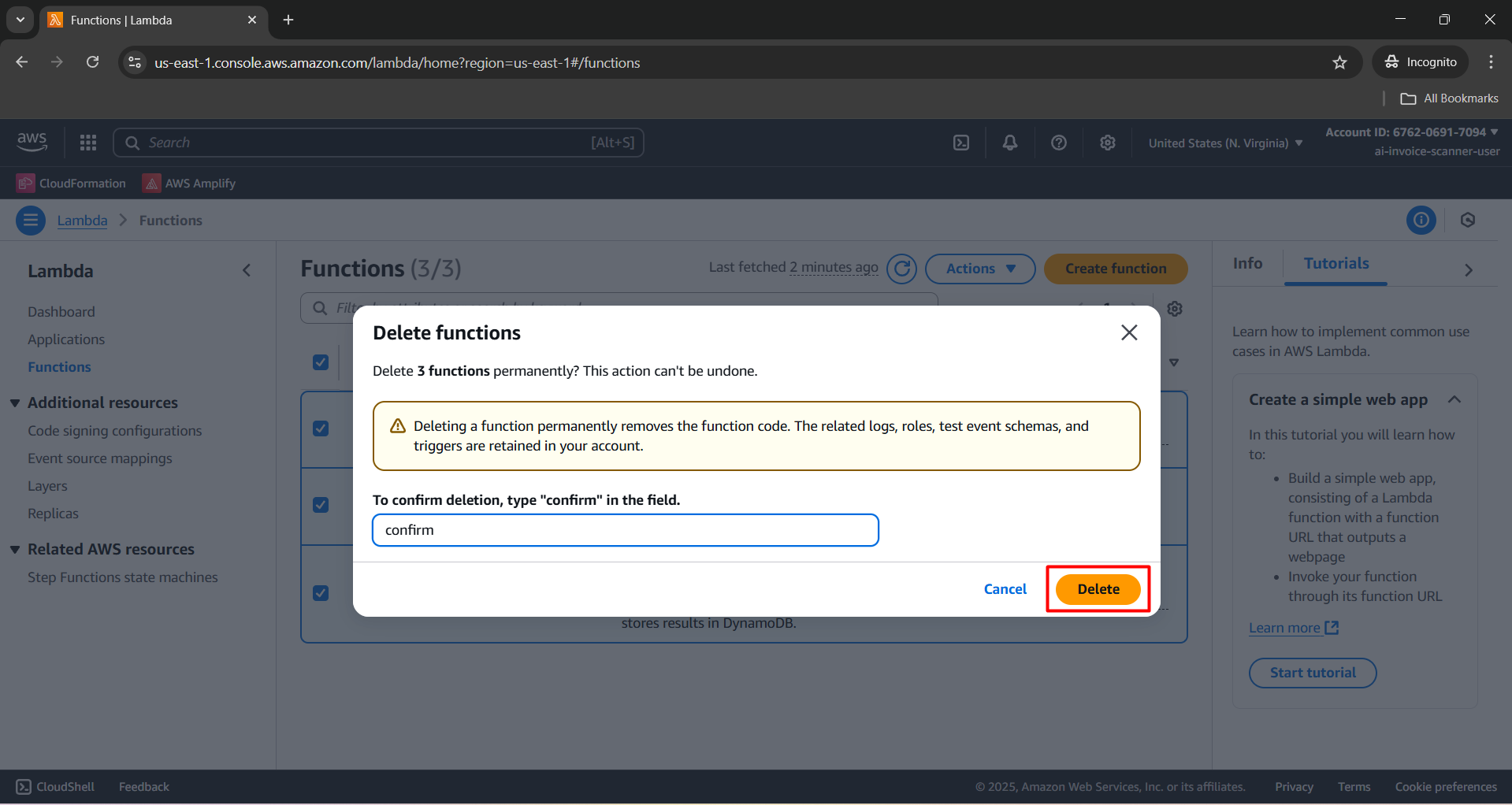This screenshot has width=1512, height=805.
Task: Open the Actions dropdown
Action: click(x=979, y=269)
